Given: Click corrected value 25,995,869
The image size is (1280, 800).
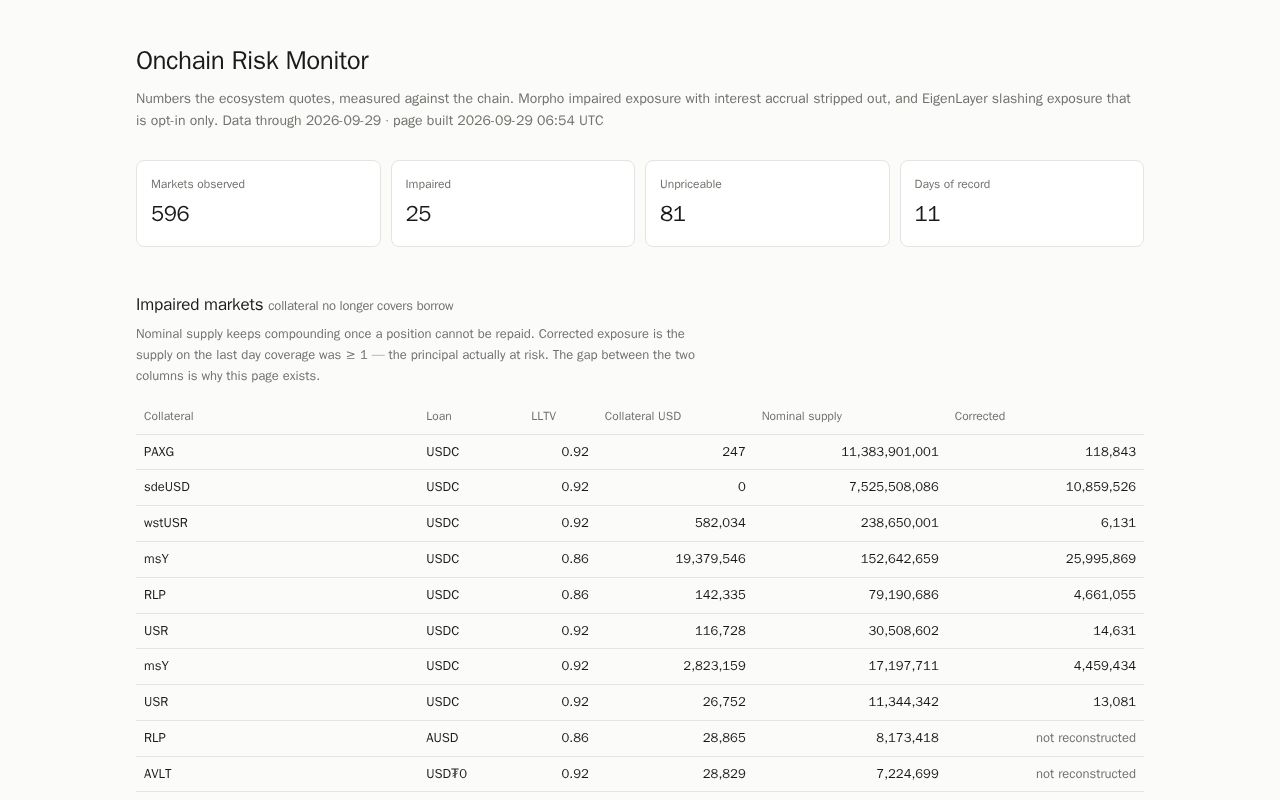Looking at the screenshot, I should [1101, 559].
